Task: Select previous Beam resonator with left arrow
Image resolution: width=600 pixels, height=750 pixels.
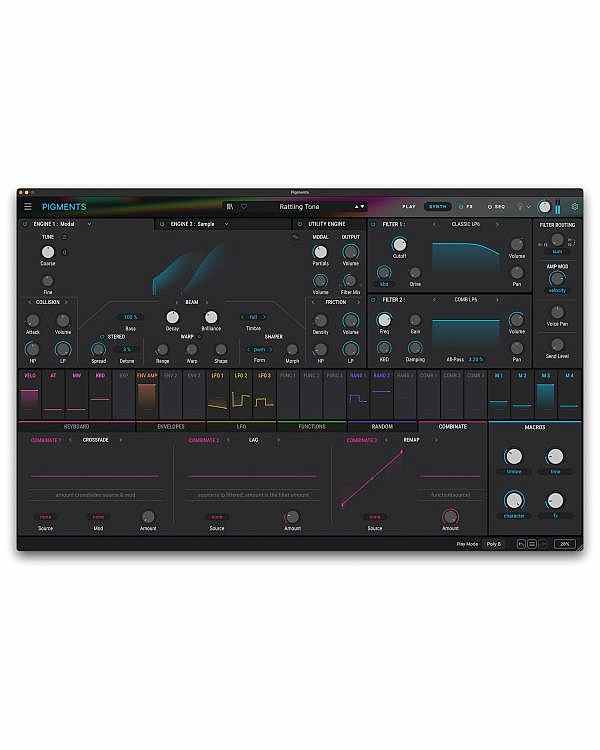Action: point(177,302)
